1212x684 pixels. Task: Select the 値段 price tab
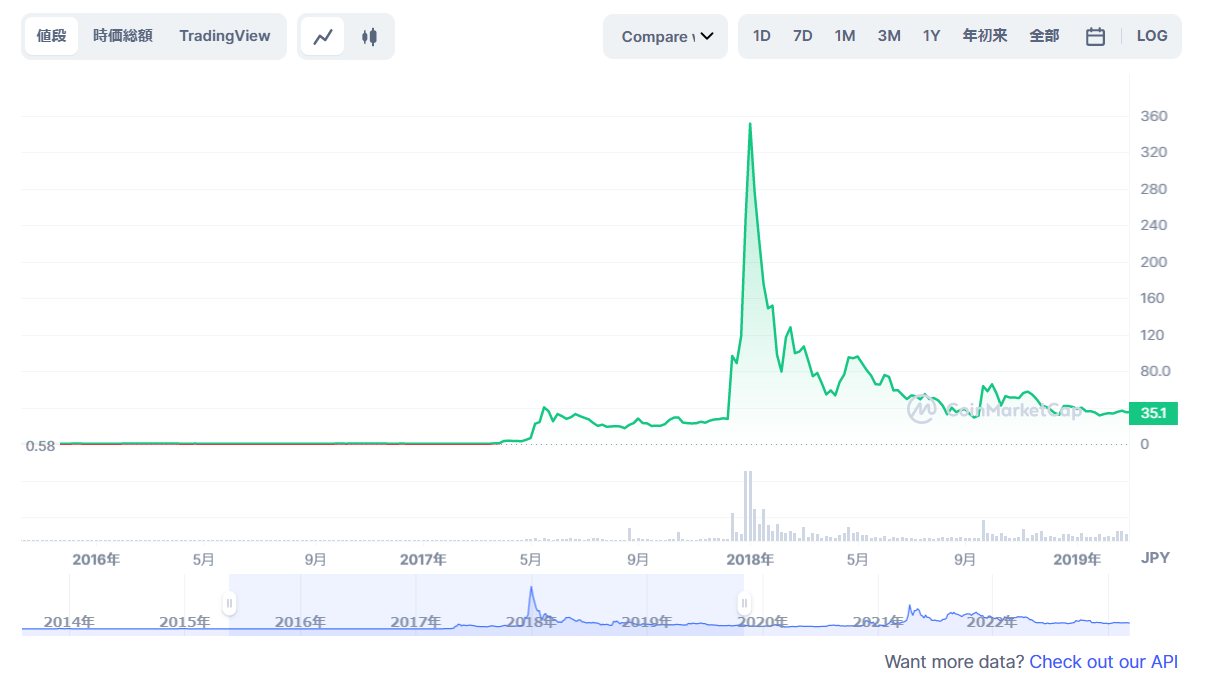click(x=51, y=35)
